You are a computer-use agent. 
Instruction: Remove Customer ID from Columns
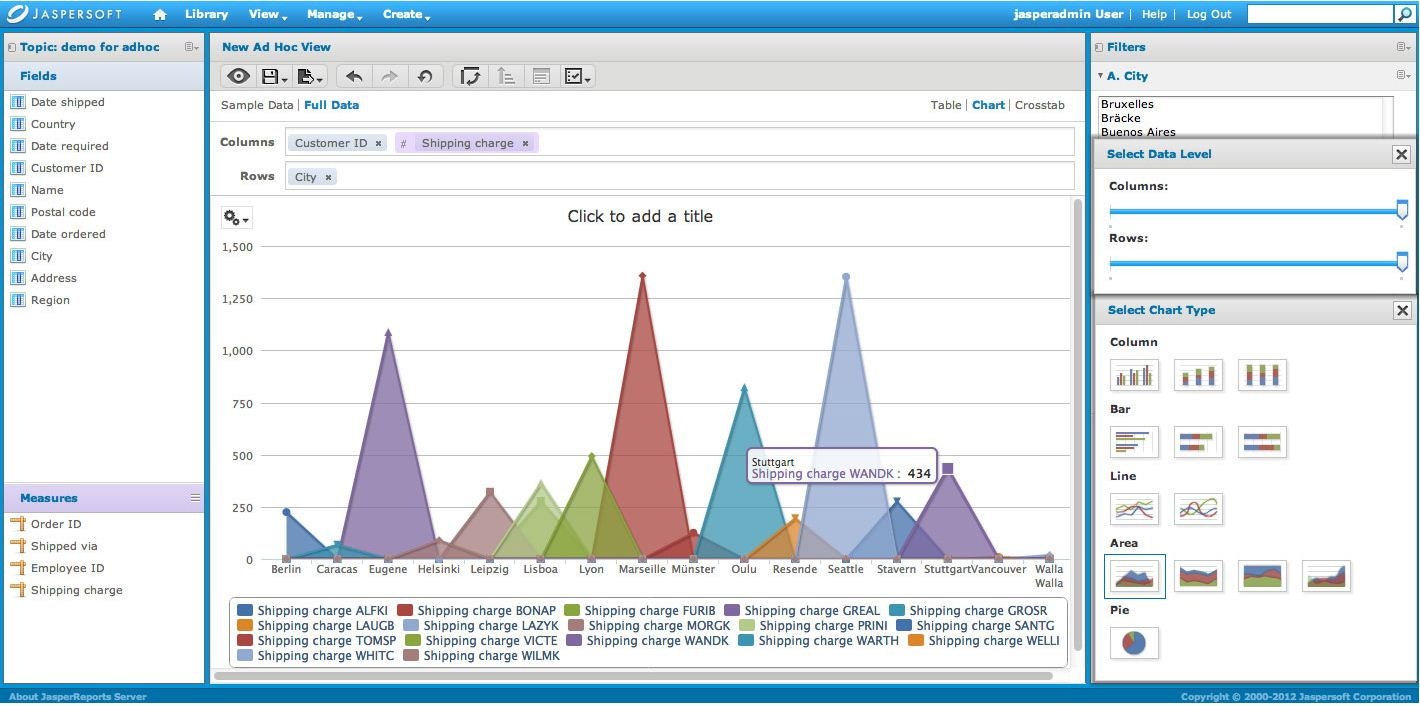click(378, 143)
